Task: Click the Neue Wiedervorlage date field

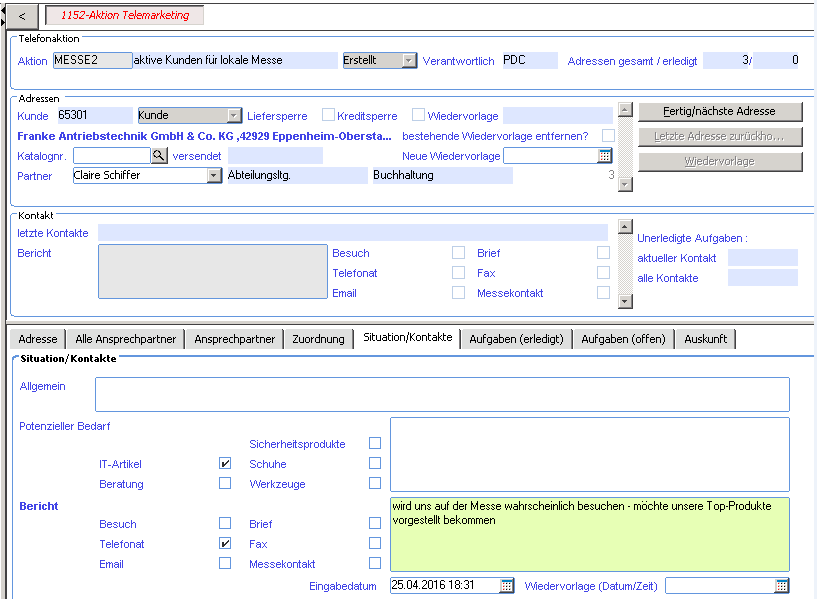Action: 551,156
